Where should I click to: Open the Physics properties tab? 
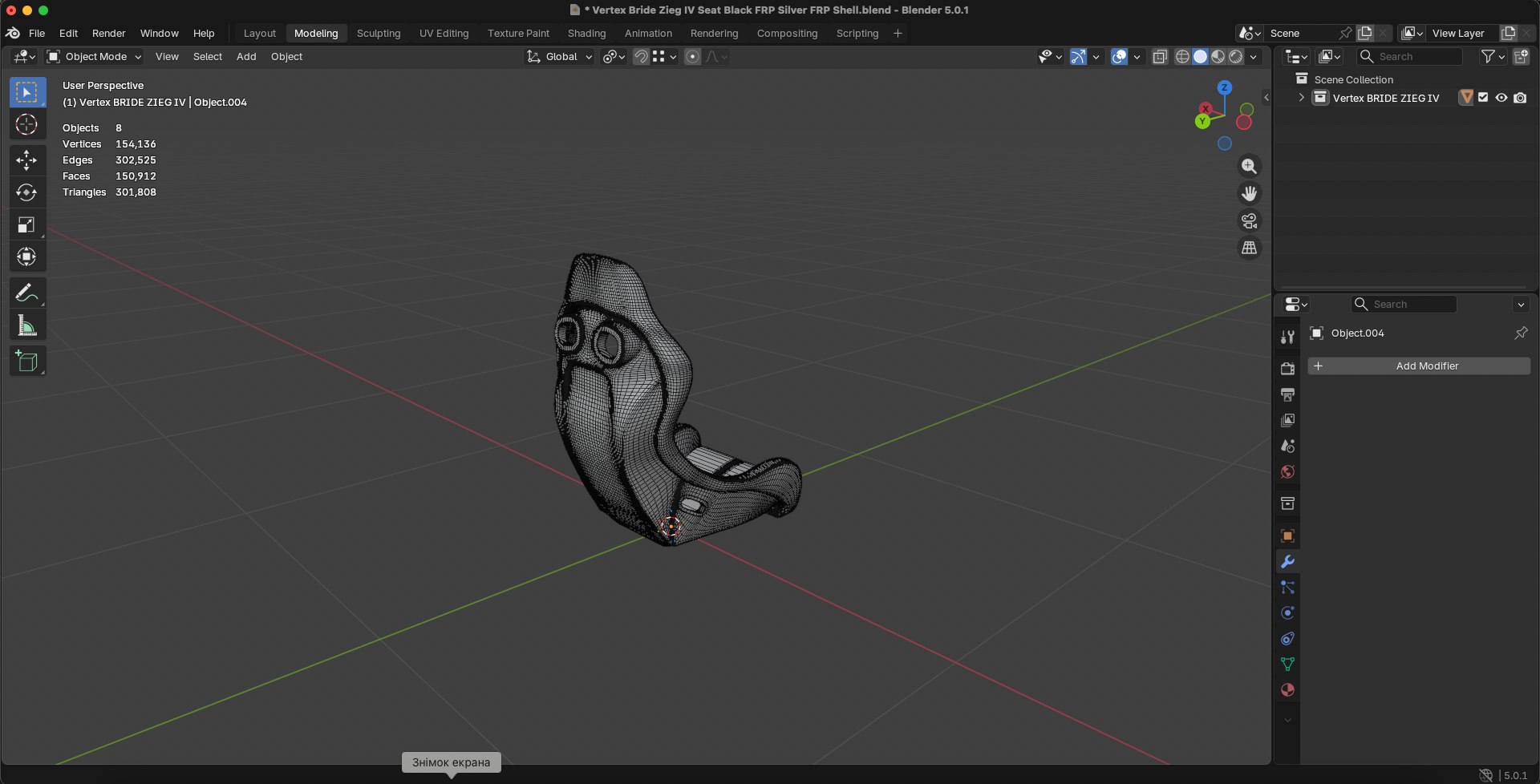(x=1287, y=613)
